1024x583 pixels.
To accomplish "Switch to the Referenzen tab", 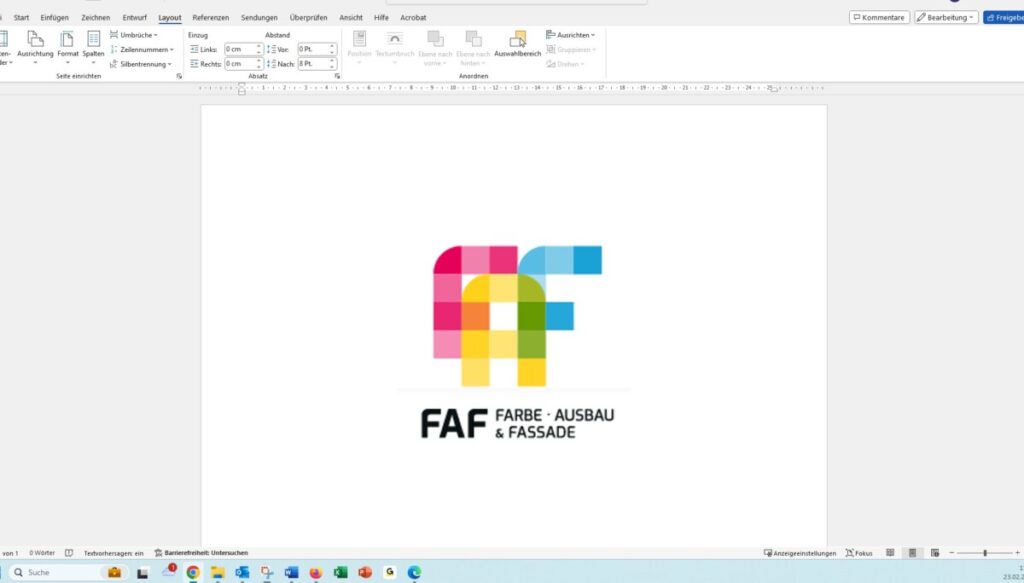I will coord(210,18).
